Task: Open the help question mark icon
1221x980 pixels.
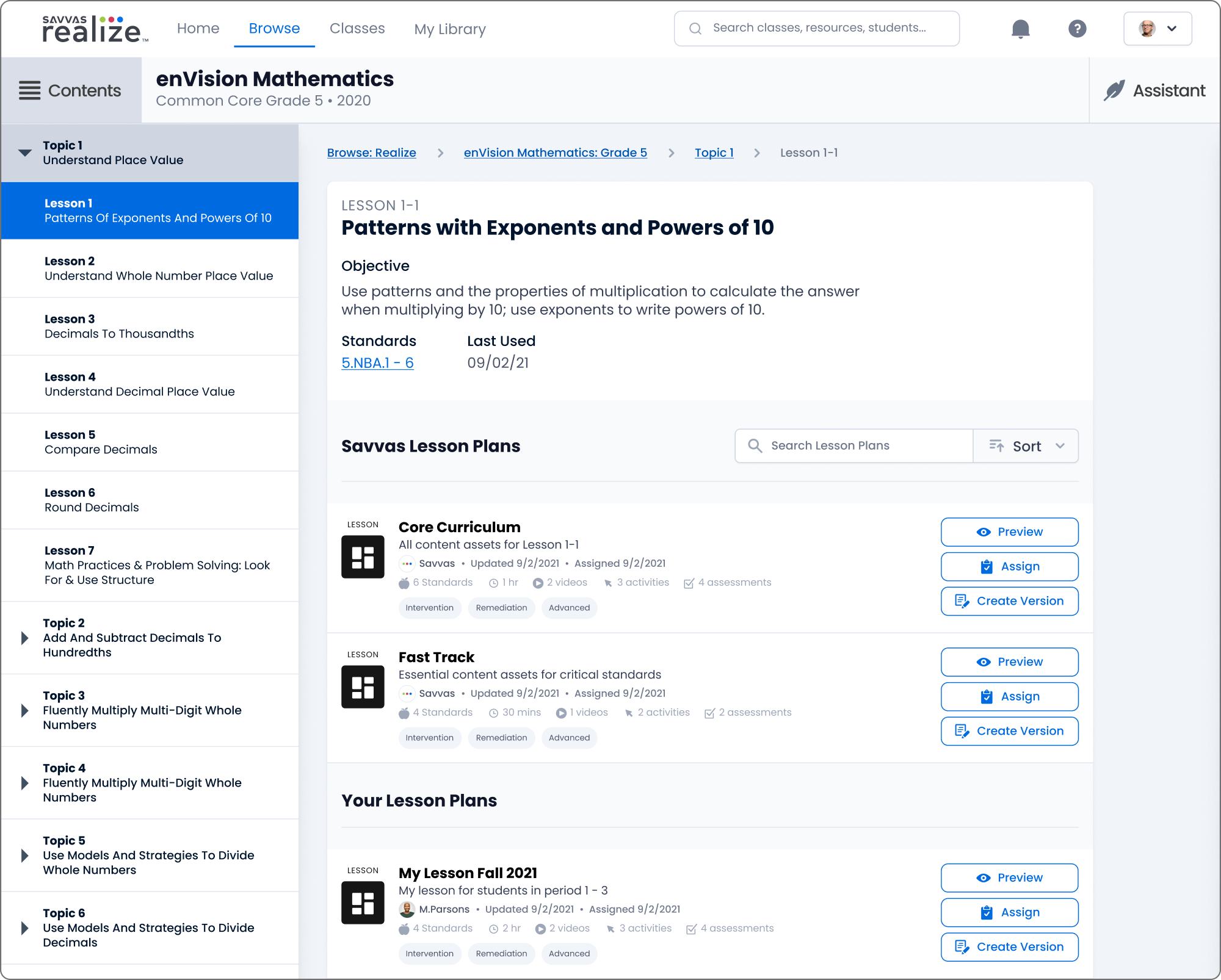Action: [x=1077, y=29]
